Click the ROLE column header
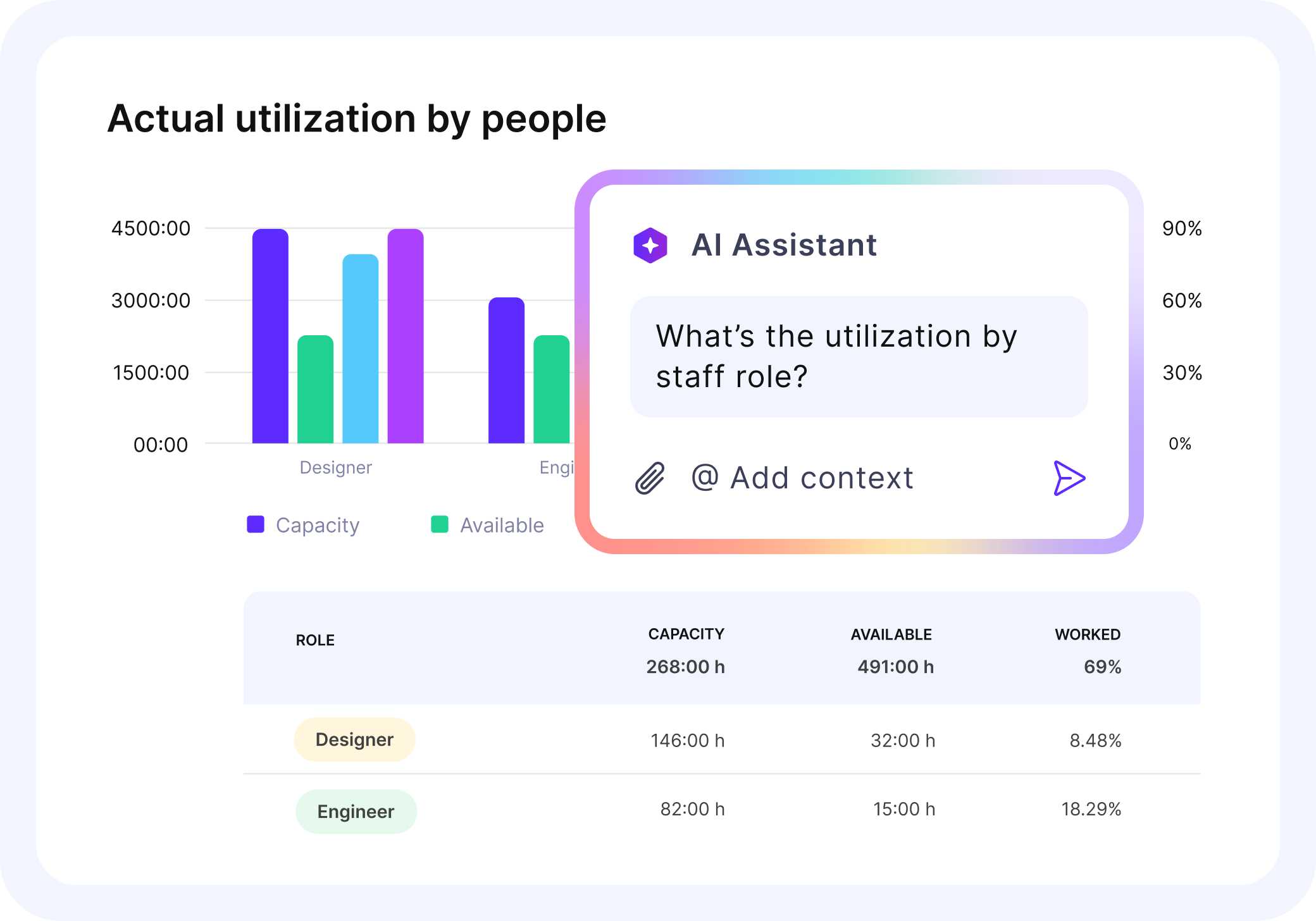The width and height of the screenshot is (1316, 921). point(315,640)
